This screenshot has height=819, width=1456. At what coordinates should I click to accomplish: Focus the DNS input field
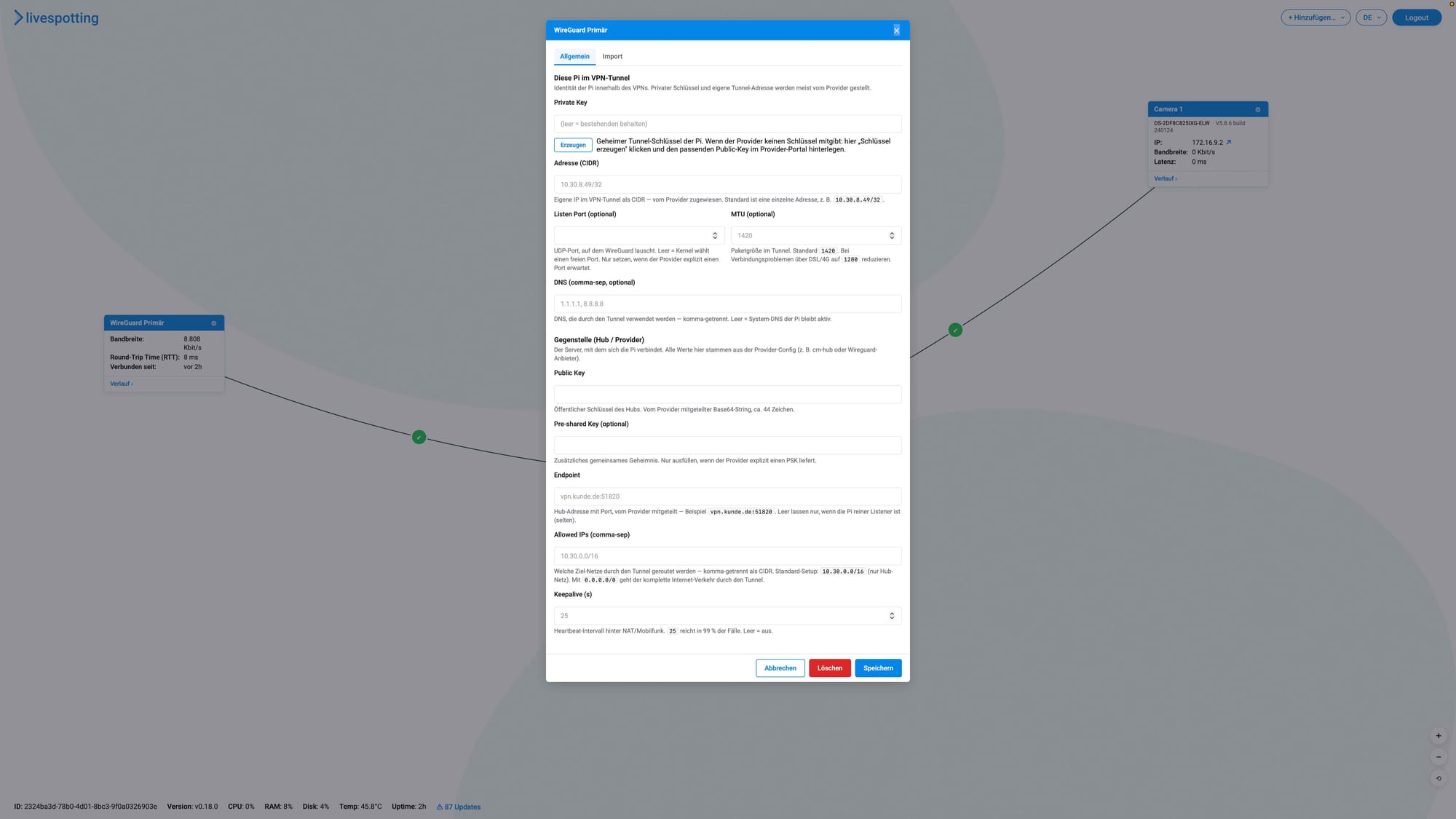(x=727, y=304)
